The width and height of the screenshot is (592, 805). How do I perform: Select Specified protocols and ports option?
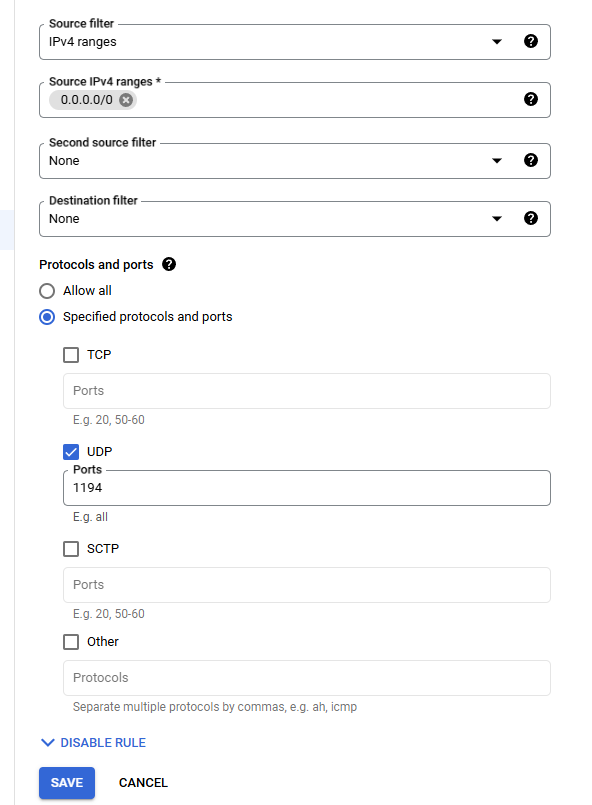47,317
